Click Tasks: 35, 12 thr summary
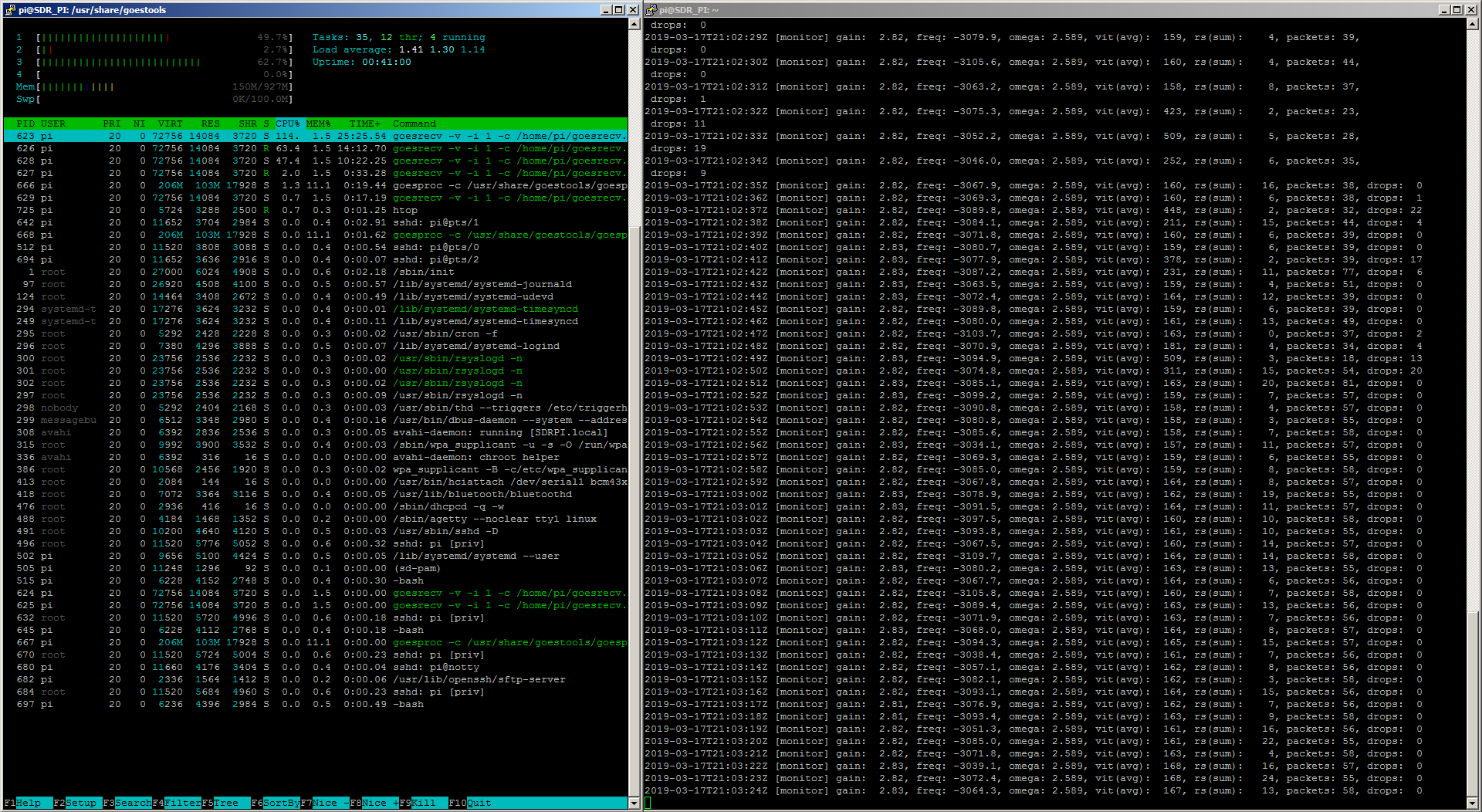The width and height of the screenshot is (1482, 812). [x=399, y=37]
